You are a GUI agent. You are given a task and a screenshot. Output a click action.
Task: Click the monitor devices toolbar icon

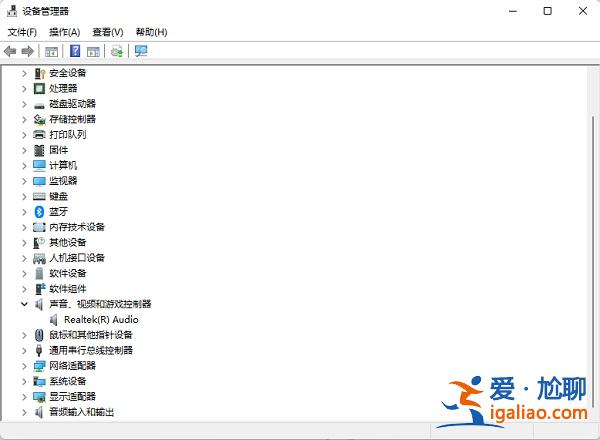tap(141, 51)
